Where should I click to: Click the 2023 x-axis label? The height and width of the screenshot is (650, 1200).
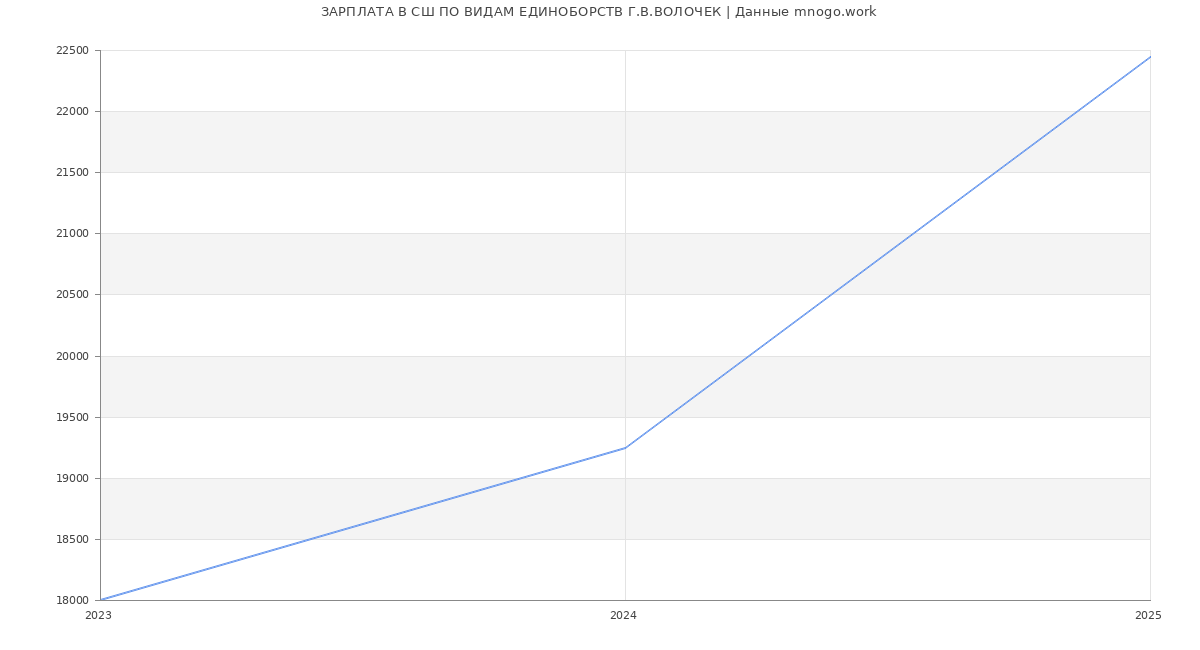(x=98, y=616)
